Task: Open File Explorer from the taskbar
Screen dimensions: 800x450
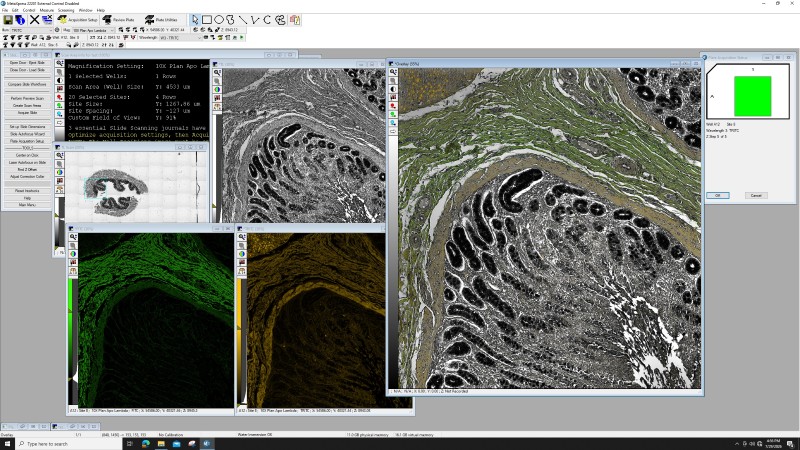Action: click(161, 444)
